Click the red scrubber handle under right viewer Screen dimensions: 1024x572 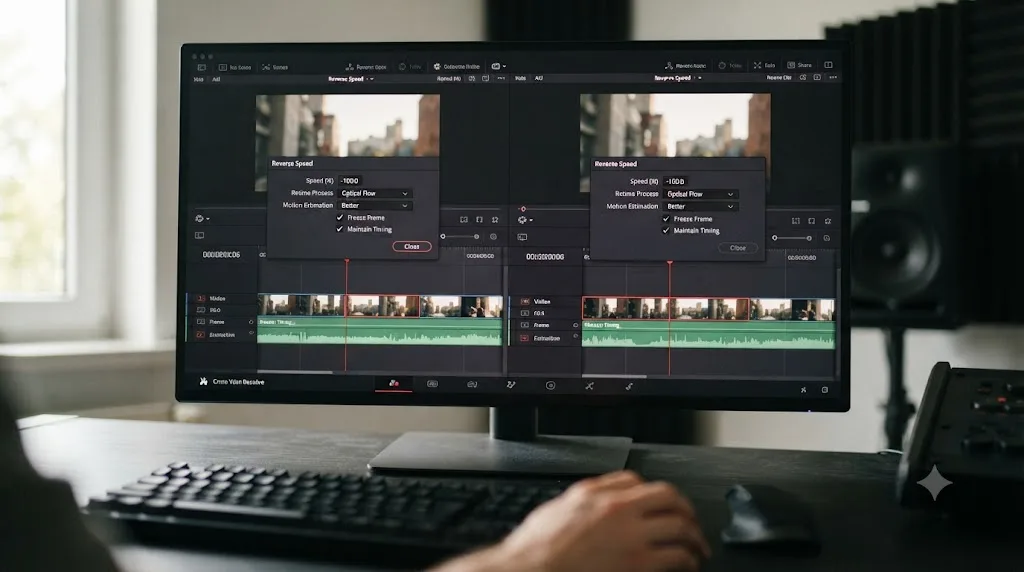tap(522, 209)
